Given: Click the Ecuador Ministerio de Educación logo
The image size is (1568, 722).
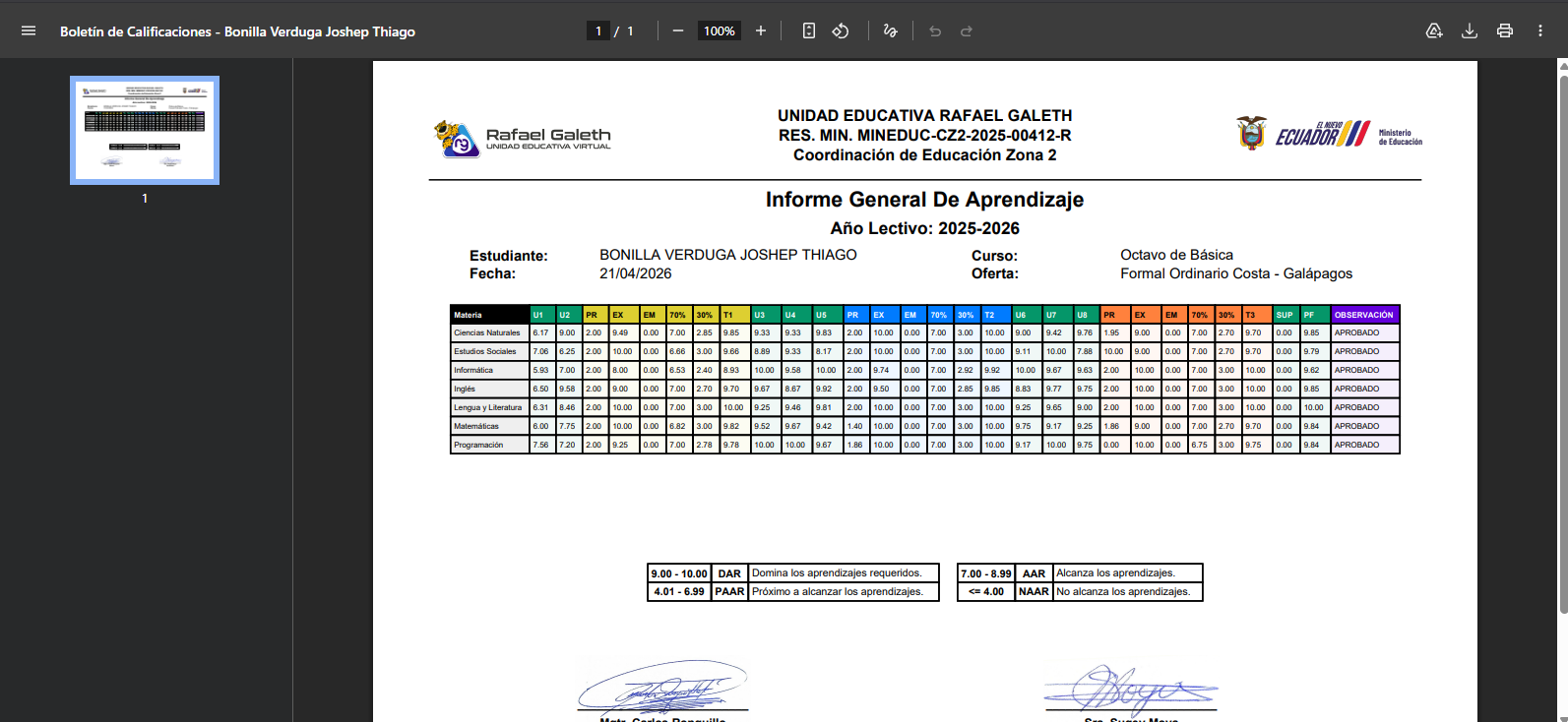Looking at the screenshot, I should click(x=1329, y=134).
